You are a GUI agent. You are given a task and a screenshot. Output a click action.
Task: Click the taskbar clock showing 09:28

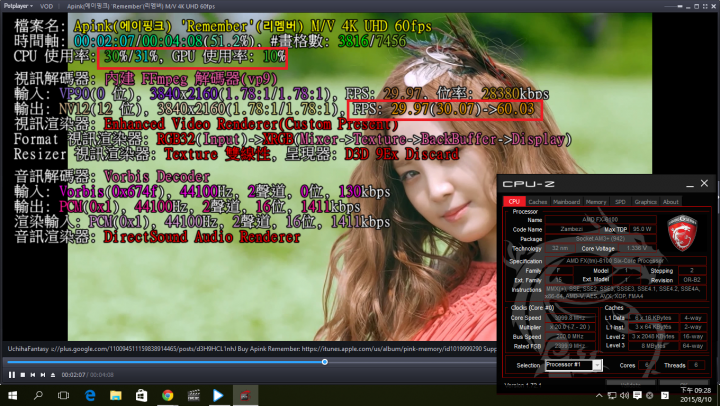695,395
